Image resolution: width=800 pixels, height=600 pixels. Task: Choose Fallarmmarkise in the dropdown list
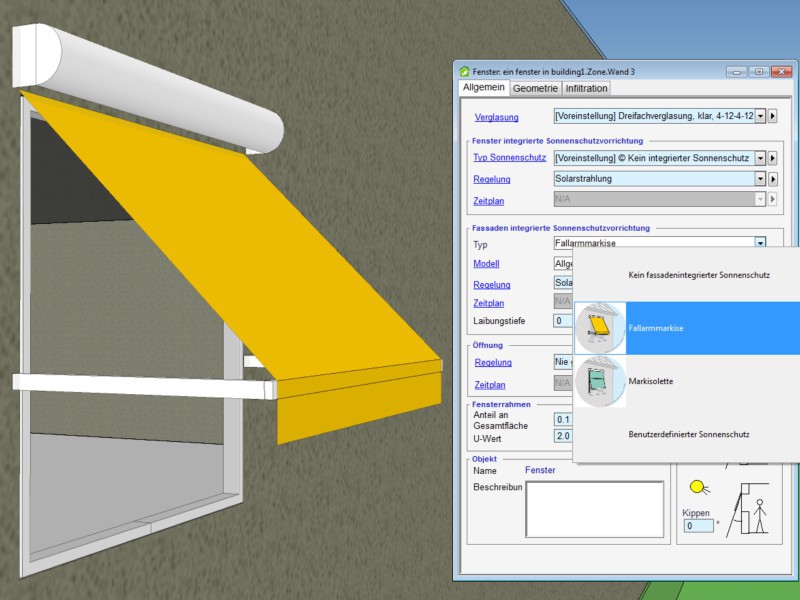pos(686,328)
